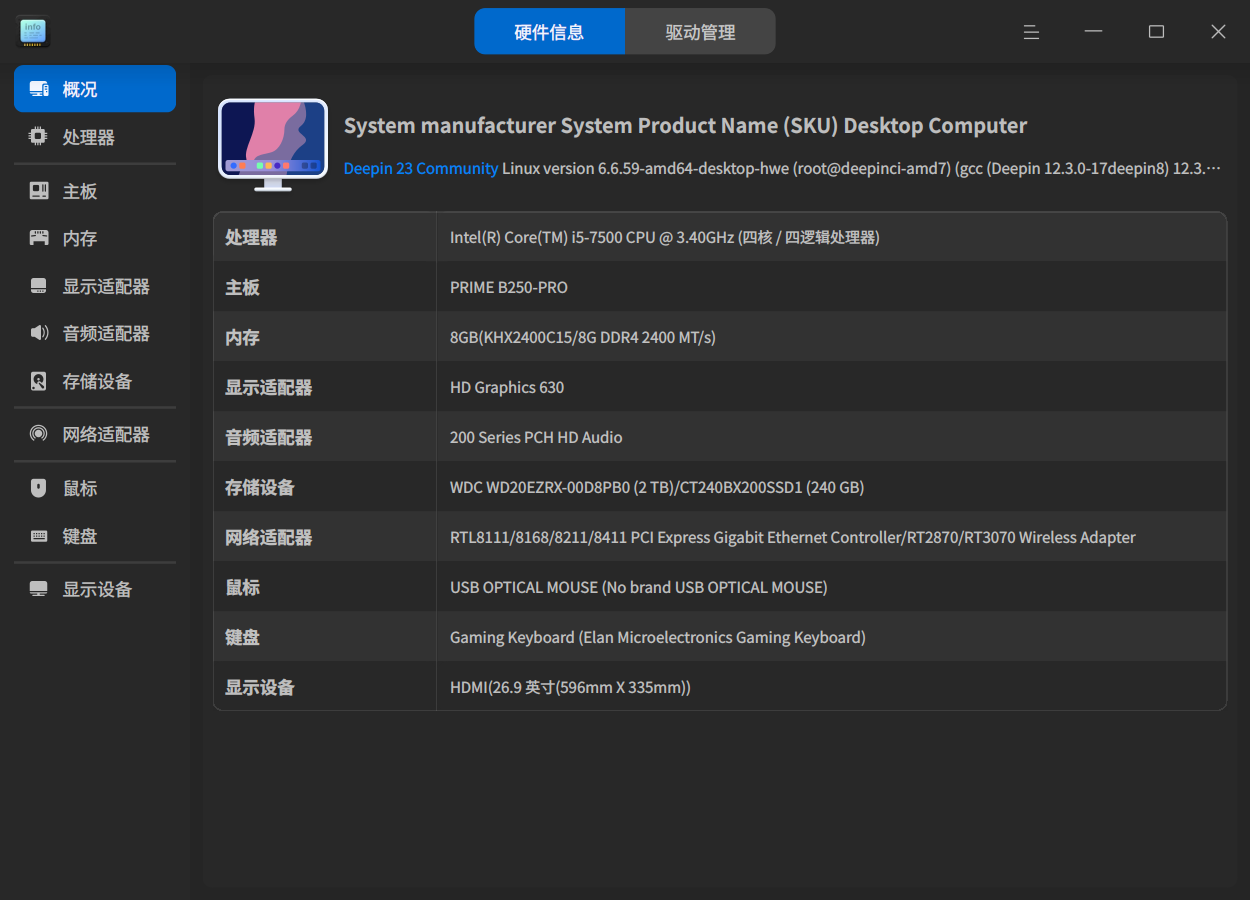The height and width of the screenshot is (900, 1250).
Task: Click the 显示设备 row label in table
Action: click(x=260, y=687)
